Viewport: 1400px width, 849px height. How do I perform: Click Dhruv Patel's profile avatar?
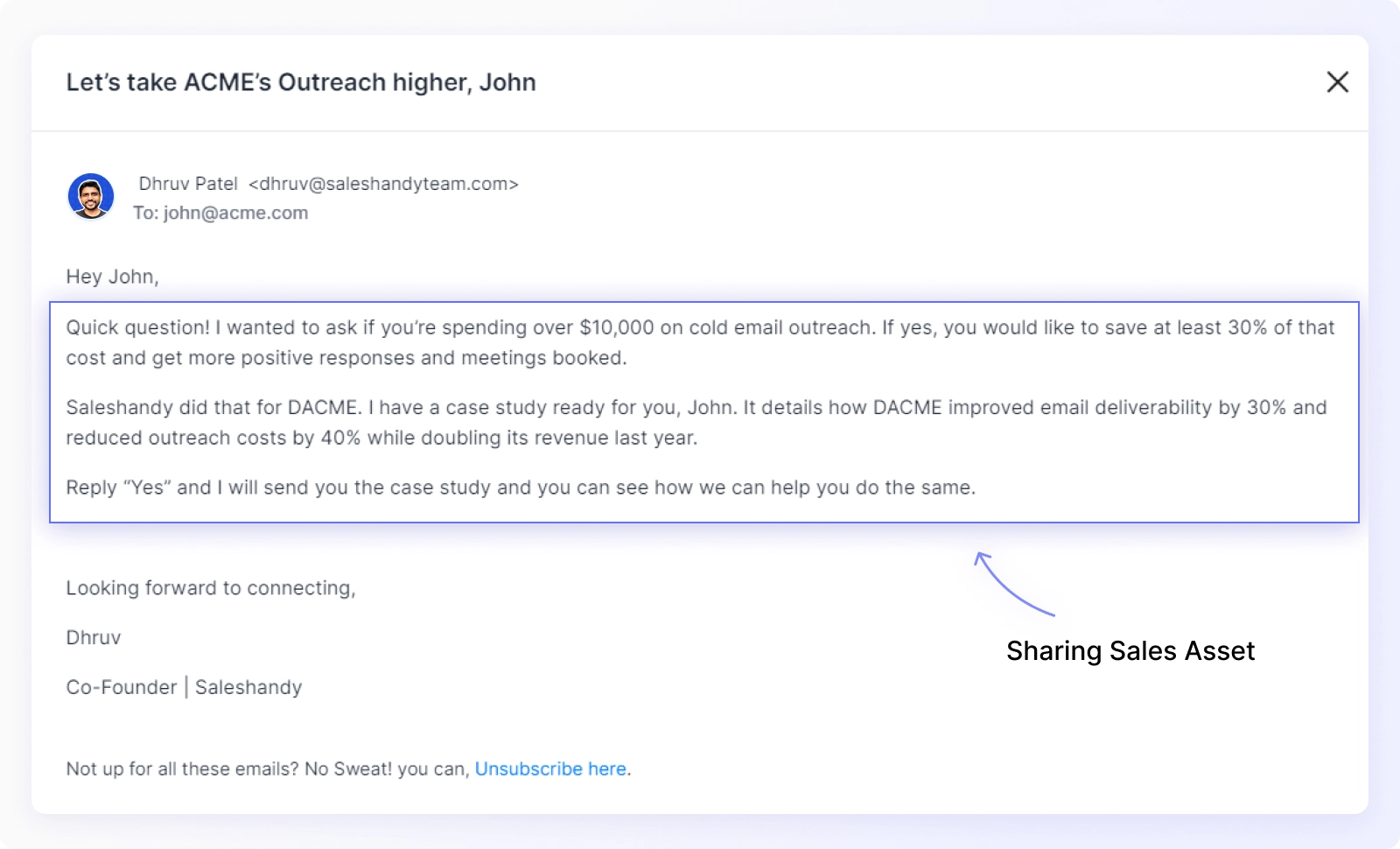click(x=91, y=196)
